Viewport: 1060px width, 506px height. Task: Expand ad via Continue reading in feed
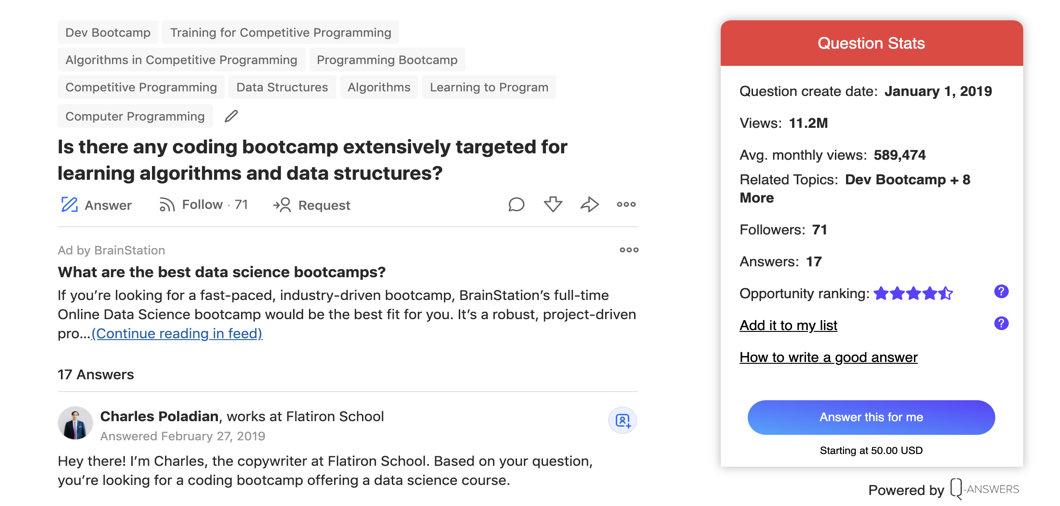pos(177,334)
